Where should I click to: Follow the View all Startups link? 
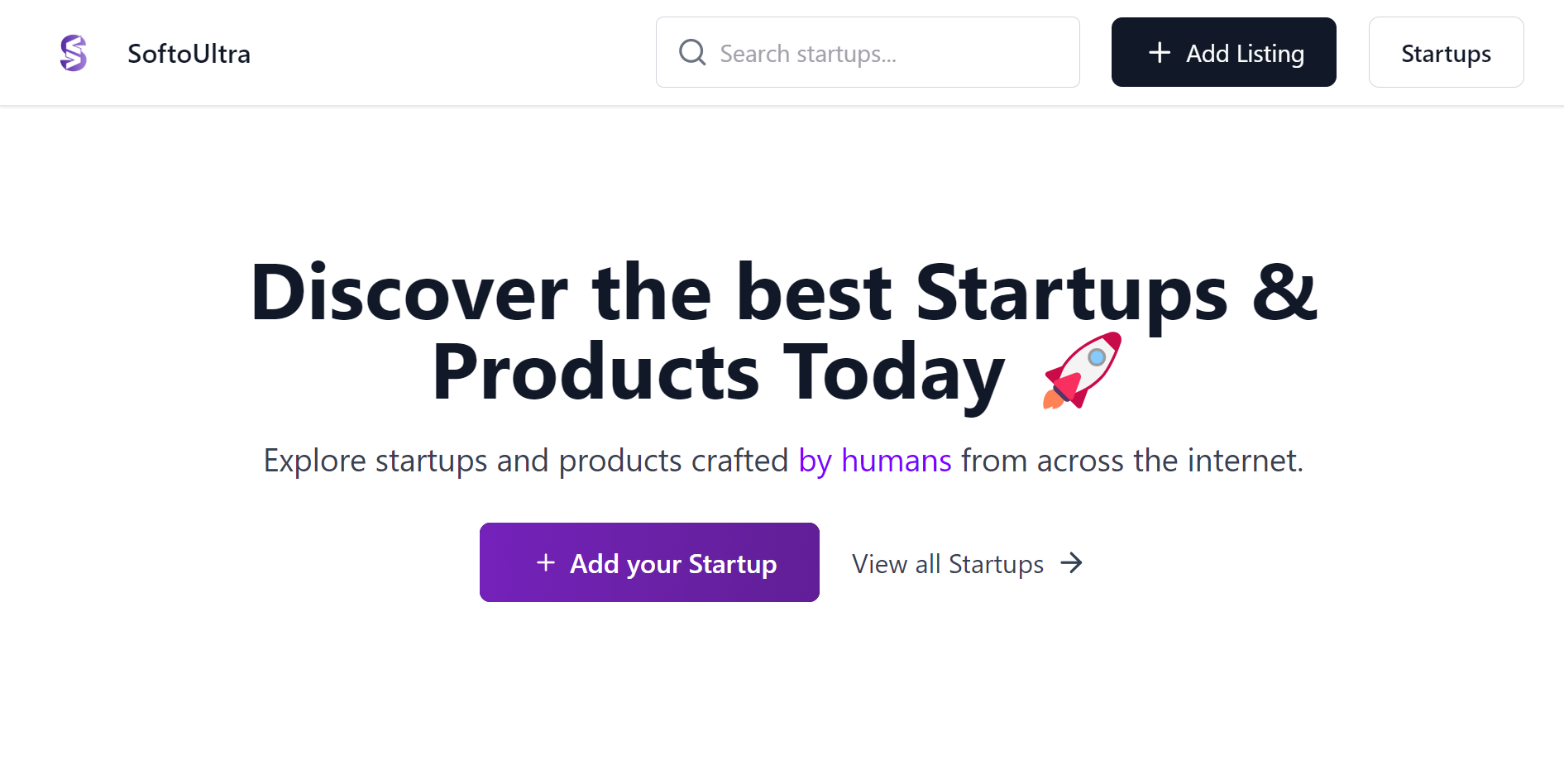coord(948,564)
